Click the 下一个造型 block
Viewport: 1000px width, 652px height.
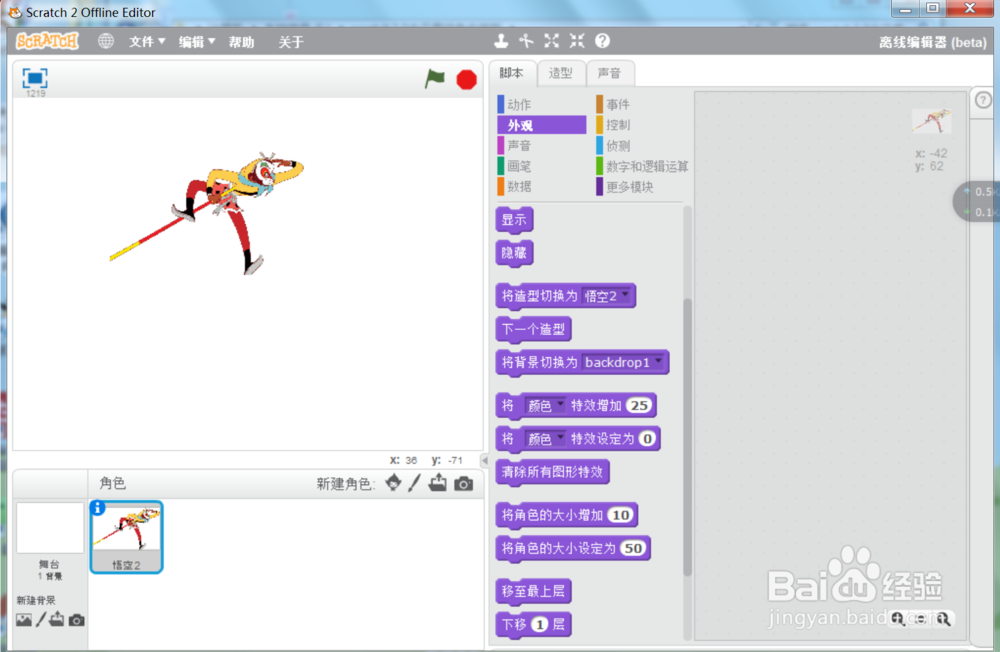coord(533,330)
